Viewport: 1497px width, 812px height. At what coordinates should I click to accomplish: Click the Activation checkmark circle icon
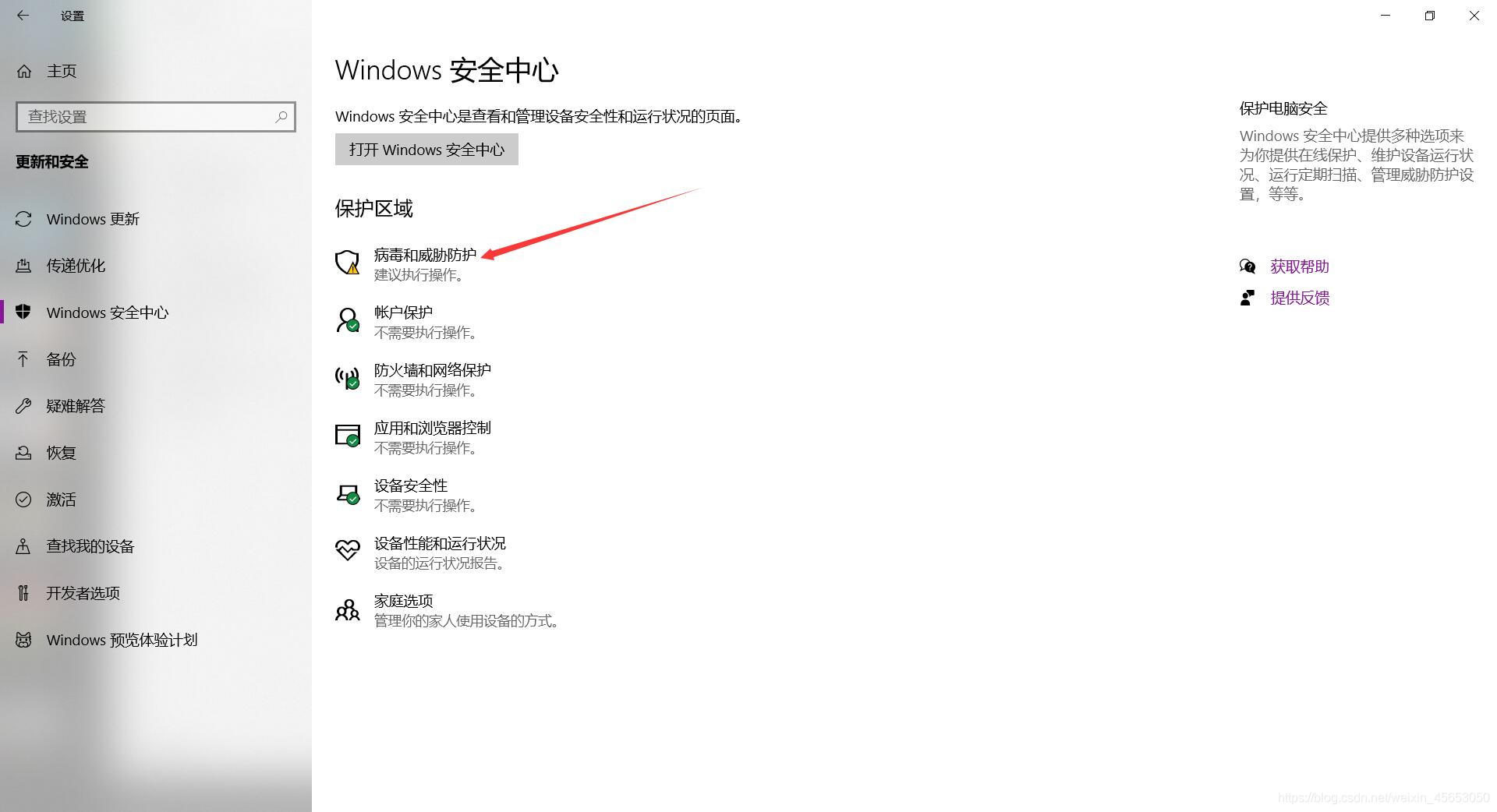coord(24,500)
